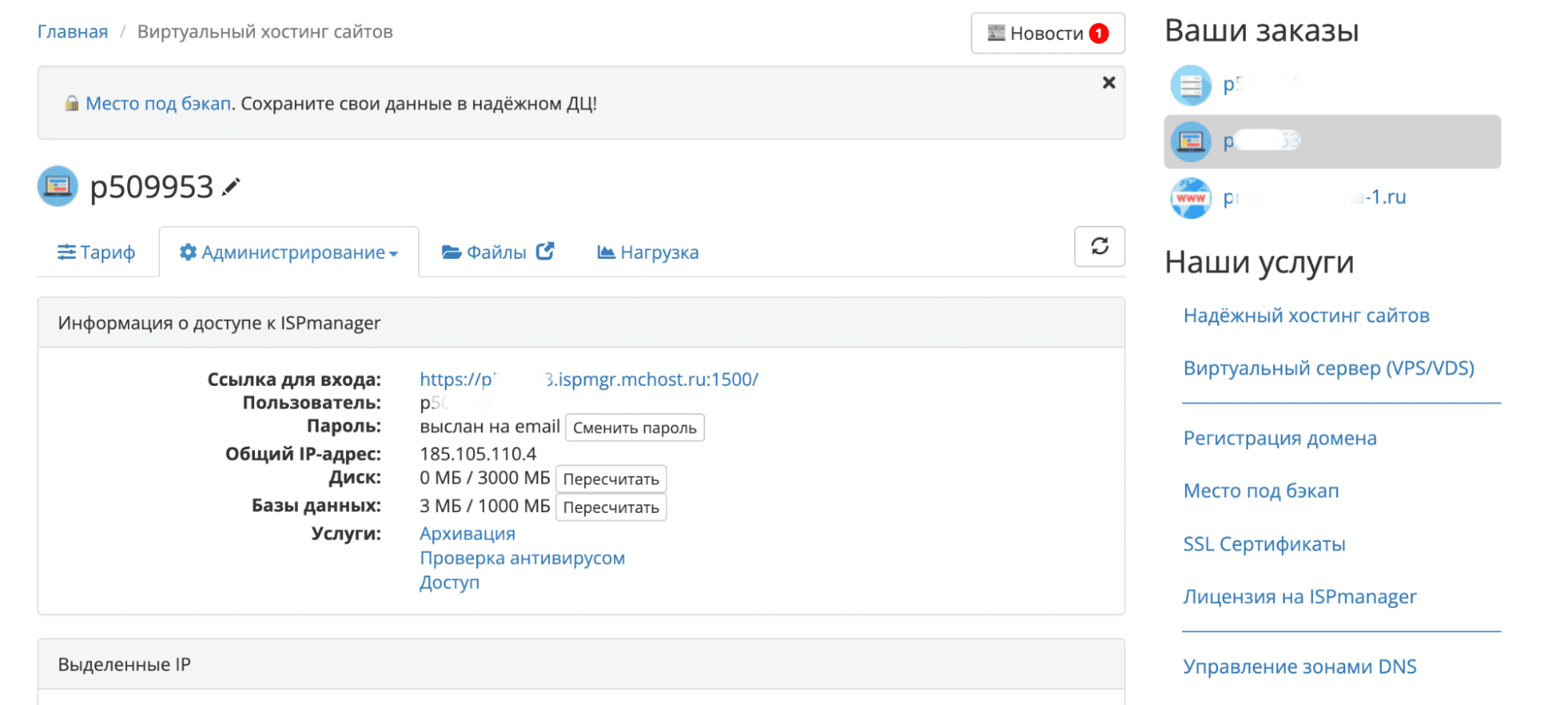Open Лицензия на ISPmanager link
1568x705 pixels.
1300,597
